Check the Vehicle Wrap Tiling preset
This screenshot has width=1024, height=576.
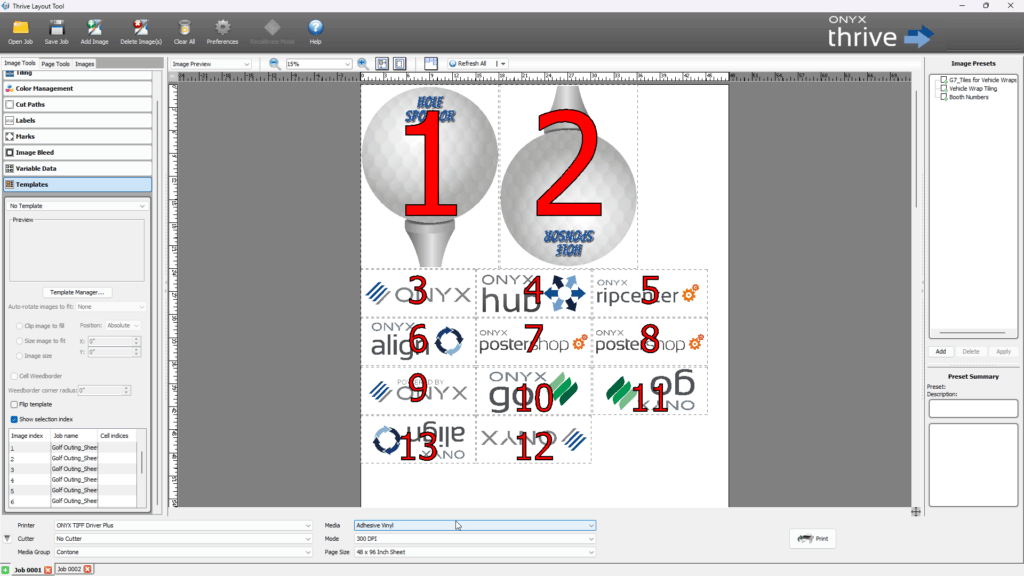click(x=942, y=88)
